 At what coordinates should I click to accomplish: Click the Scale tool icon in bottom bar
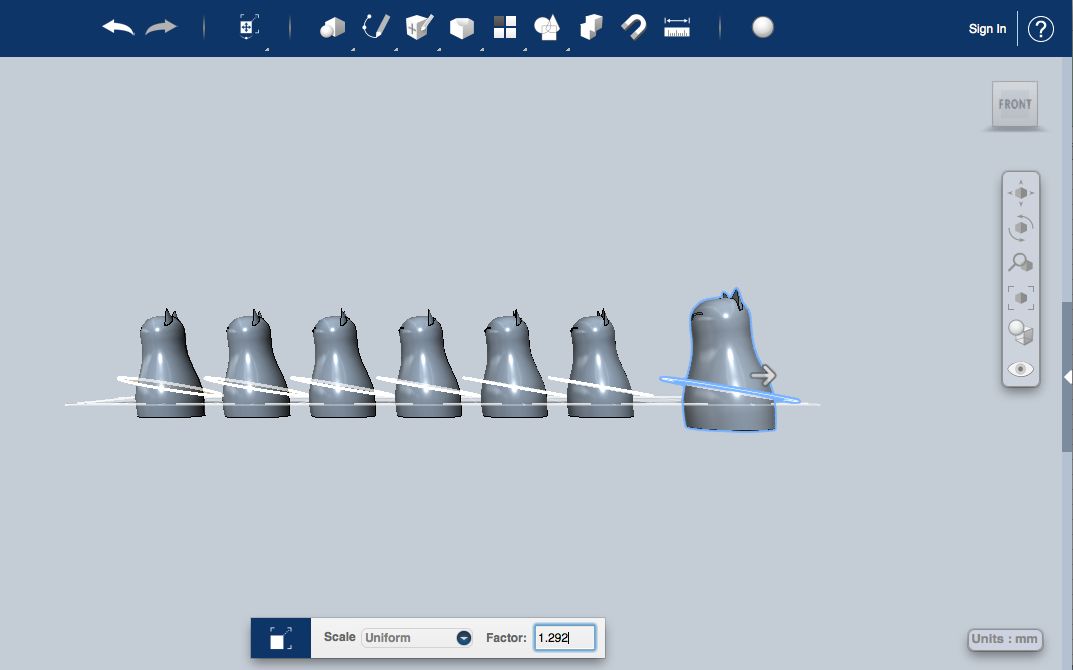[281, 638]
